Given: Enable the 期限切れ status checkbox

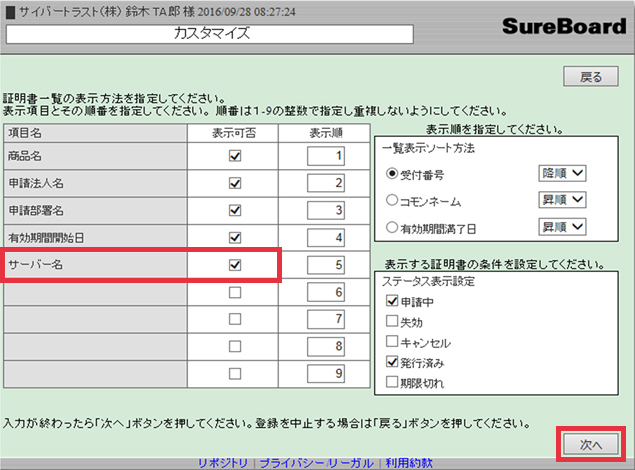Looking at the screenshot, I should [391, 382].
